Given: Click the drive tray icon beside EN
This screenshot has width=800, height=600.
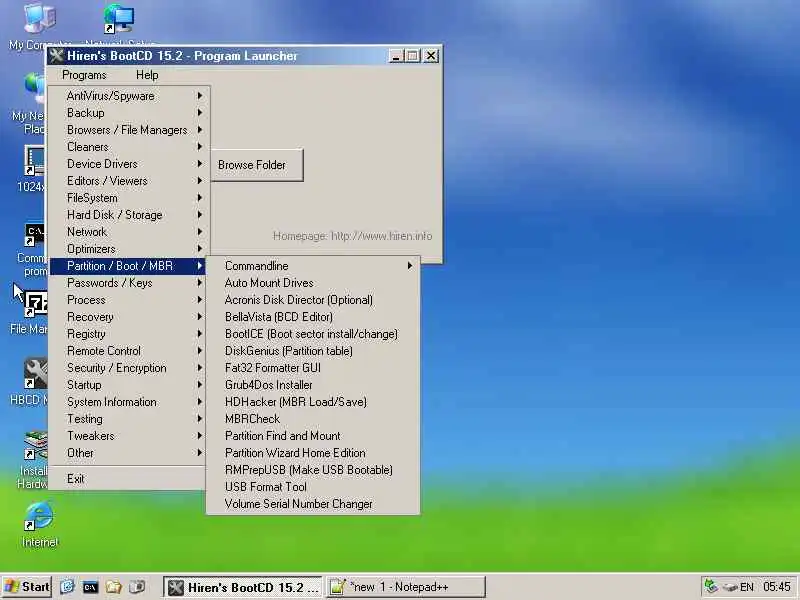Looking at the screenshot, I should click(x=731, y=587).
